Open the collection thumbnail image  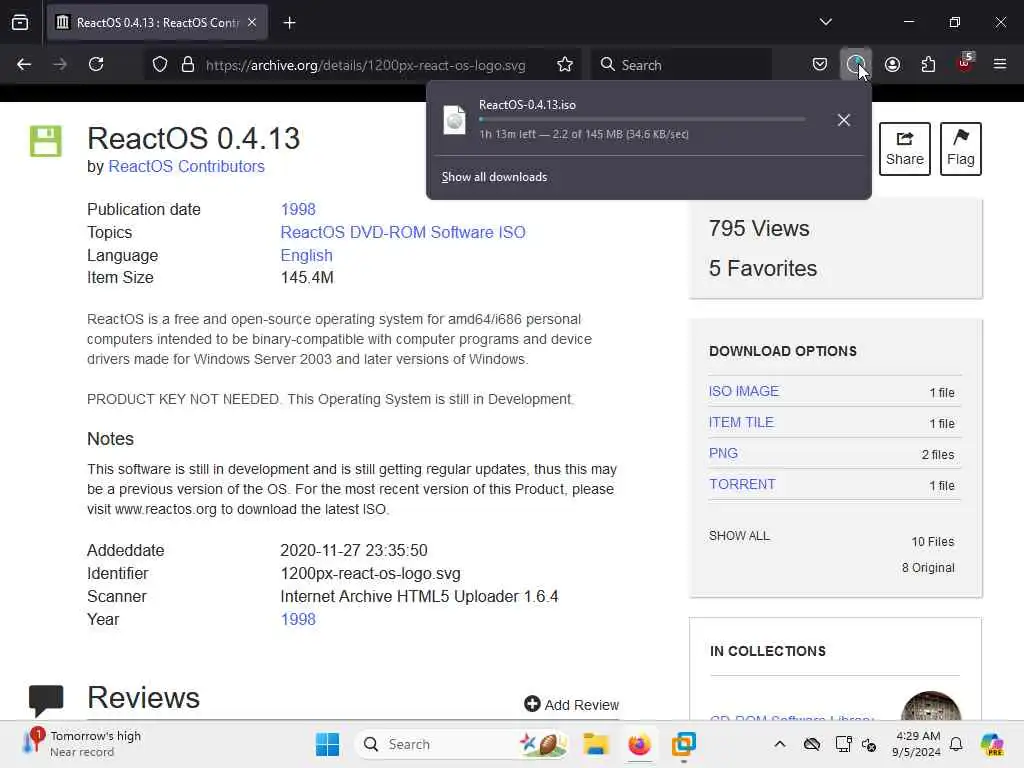tap(931, 707)
